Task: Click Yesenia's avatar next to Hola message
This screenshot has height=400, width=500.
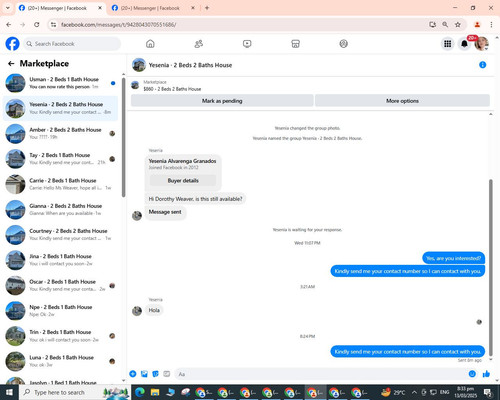Action: (x=137, y=311)
